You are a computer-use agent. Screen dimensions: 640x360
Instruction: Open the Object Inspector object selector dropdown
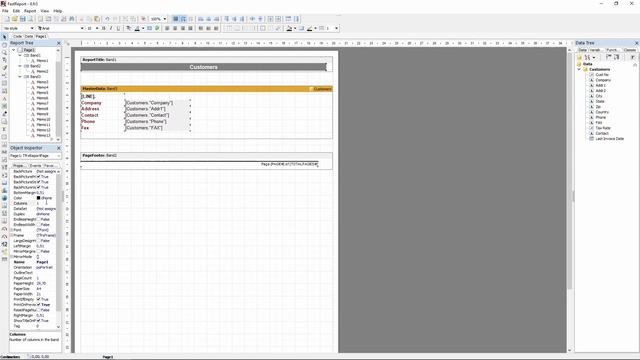(x=59, y=156)
